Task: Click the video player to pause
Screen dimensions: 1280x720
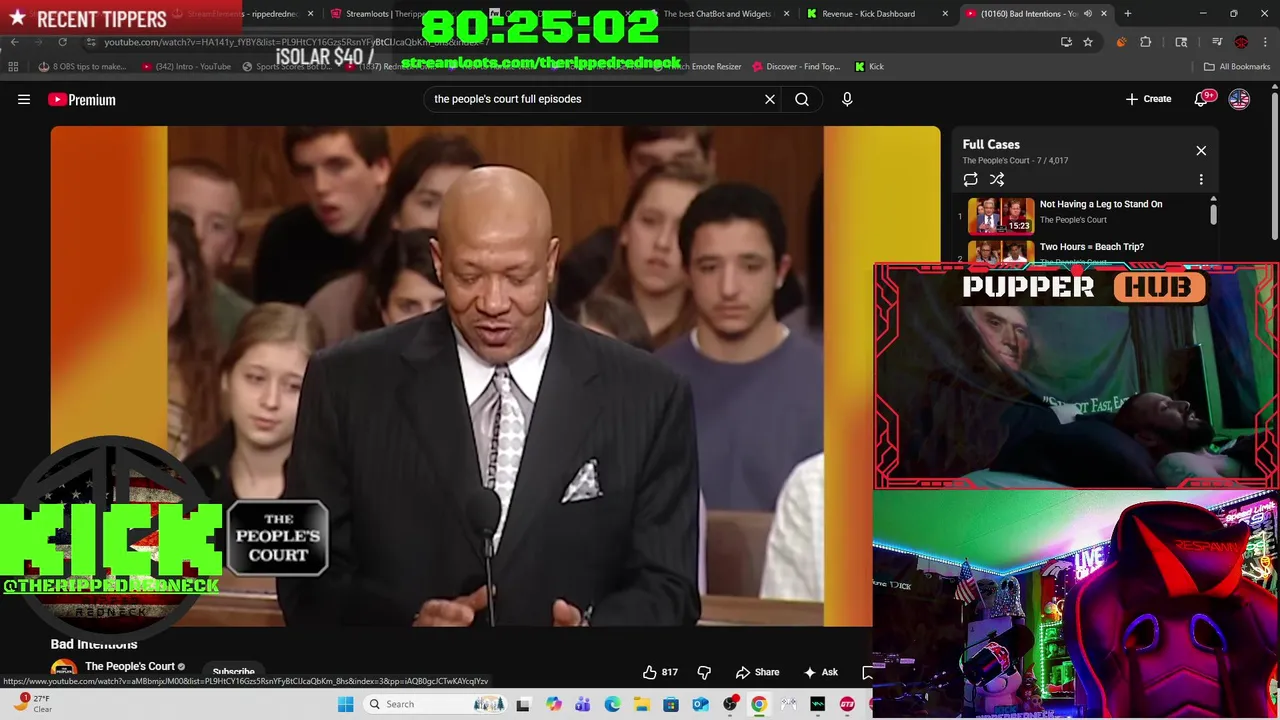Action: pyautogui.click(x=495, y=375)
